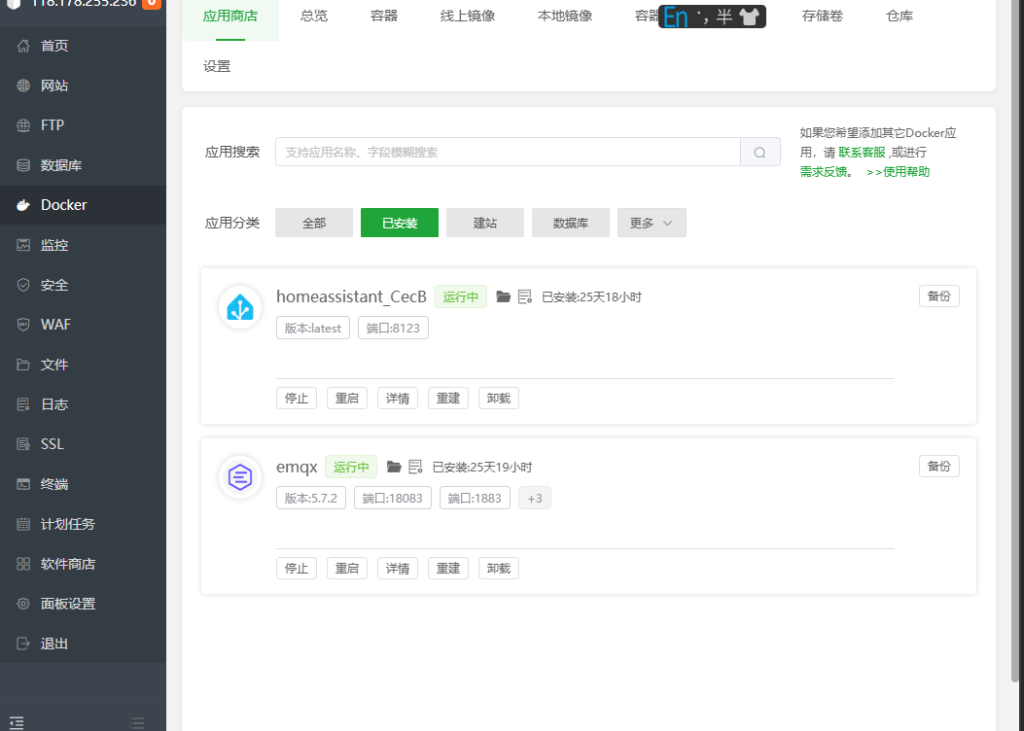
Task: Click the calendar icon beside 计划任务
Action: coord(24,524)
